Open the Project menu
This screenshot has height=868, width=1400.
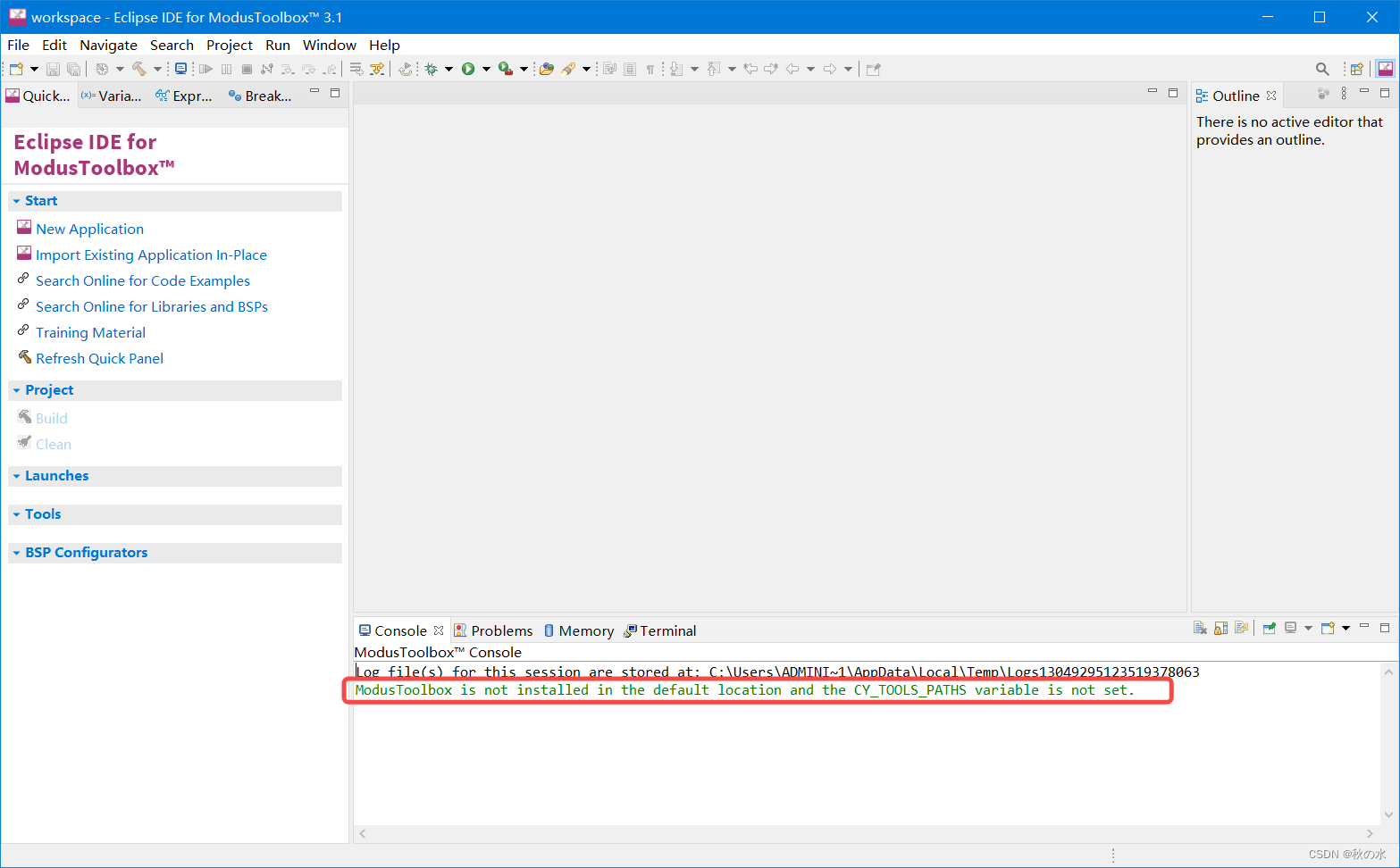coord(230,45)
